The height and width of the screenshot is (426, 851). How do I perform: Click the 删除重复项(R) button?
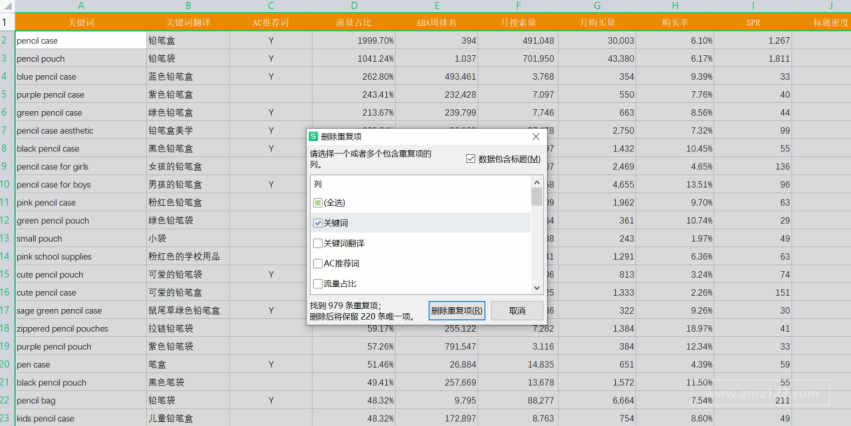[456, 311]
